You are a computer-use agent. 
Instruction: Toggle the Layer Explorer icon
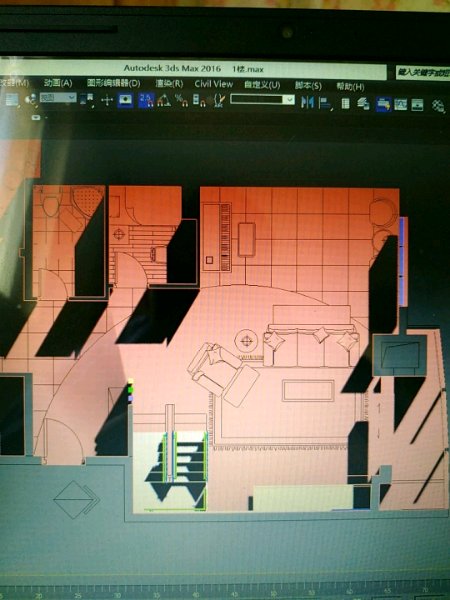364,104
